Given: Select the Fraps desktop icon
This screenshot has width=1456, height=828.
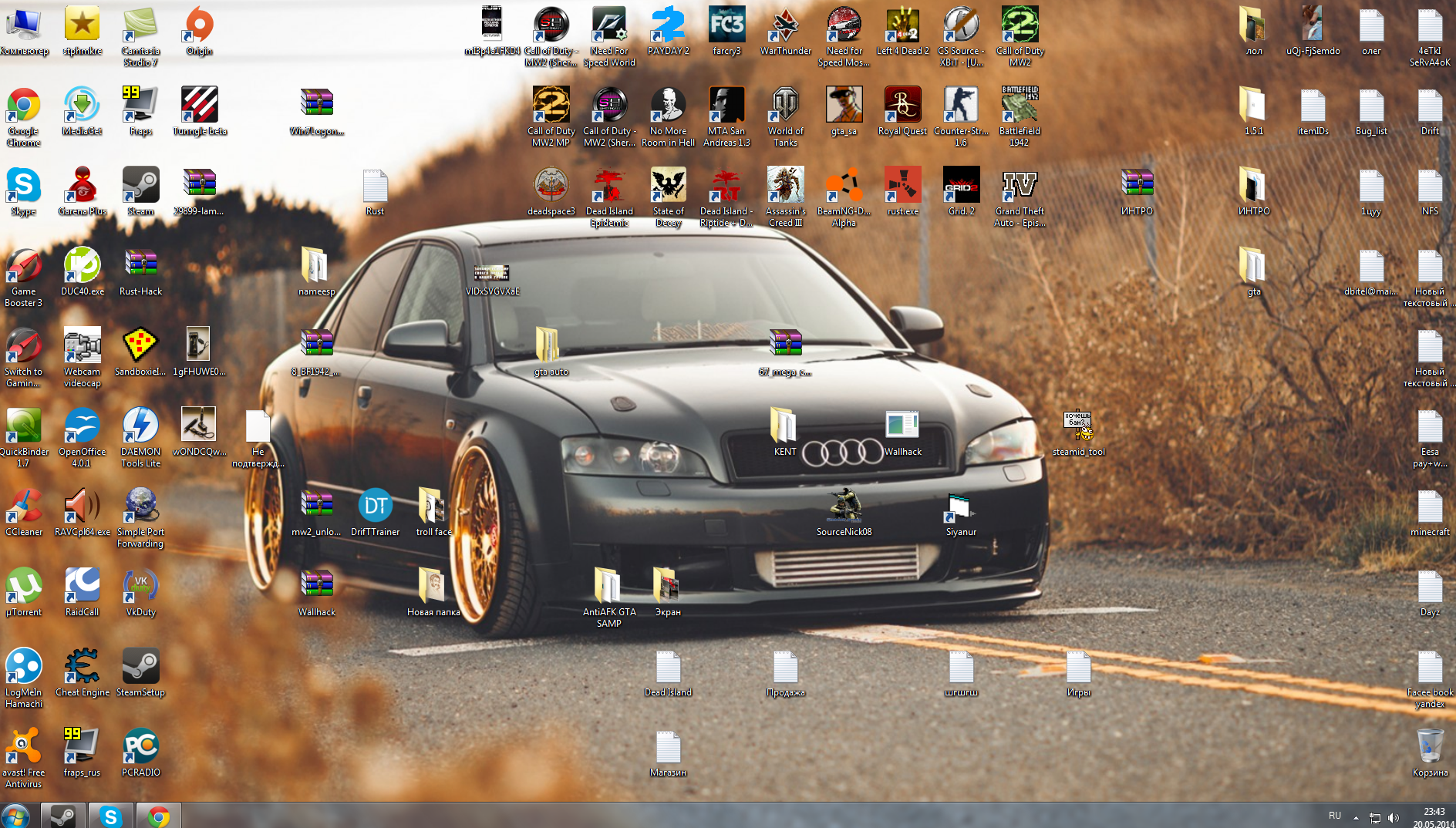Looking at the screenshot, I should click(x=141, y=111).
